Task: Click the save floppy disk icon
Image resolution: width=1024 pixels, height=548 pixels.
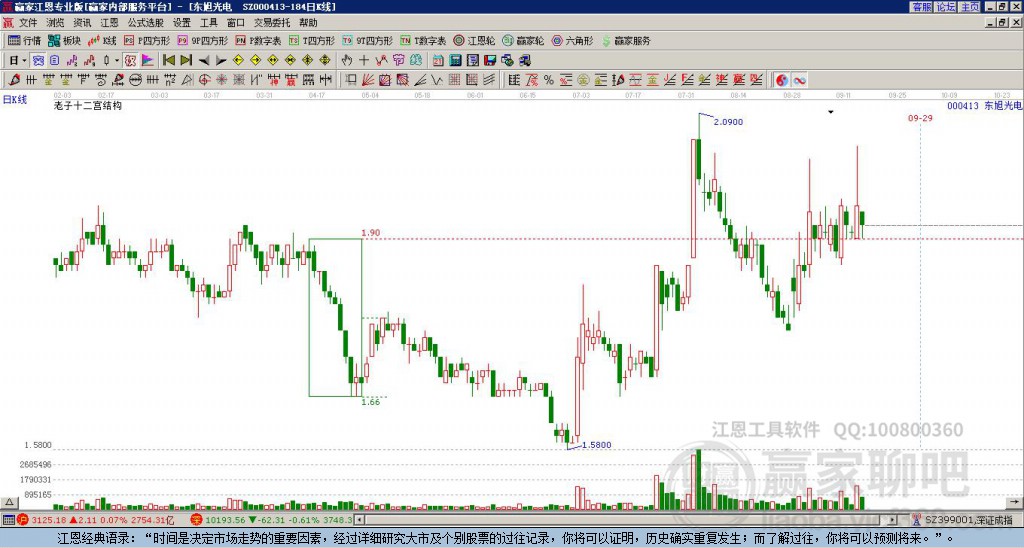Action: tap(490, 61)
